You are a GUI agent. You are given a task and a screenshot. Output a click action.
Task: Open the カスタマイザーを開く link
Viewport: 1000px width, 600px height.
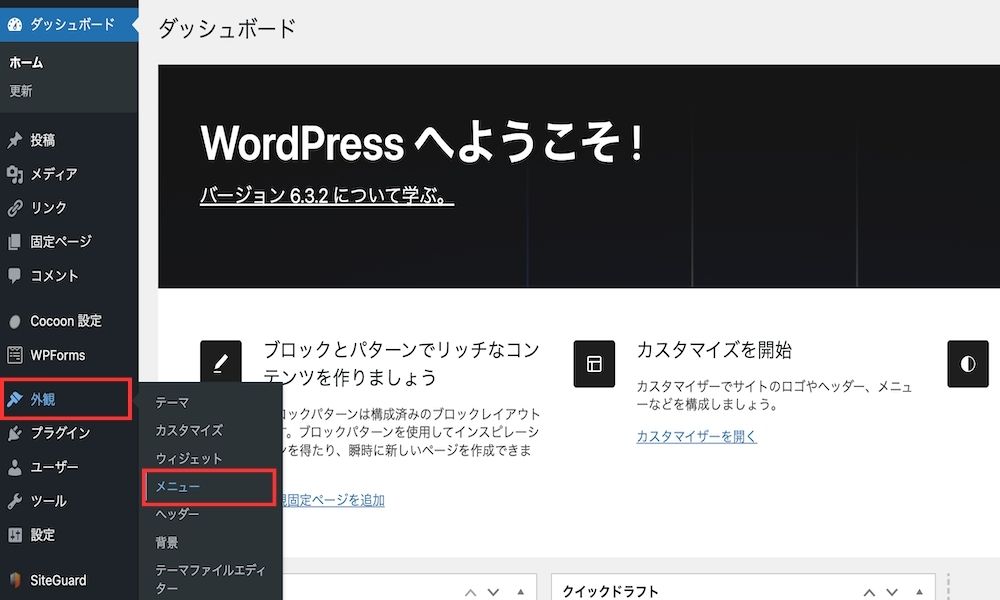point(696,436)
